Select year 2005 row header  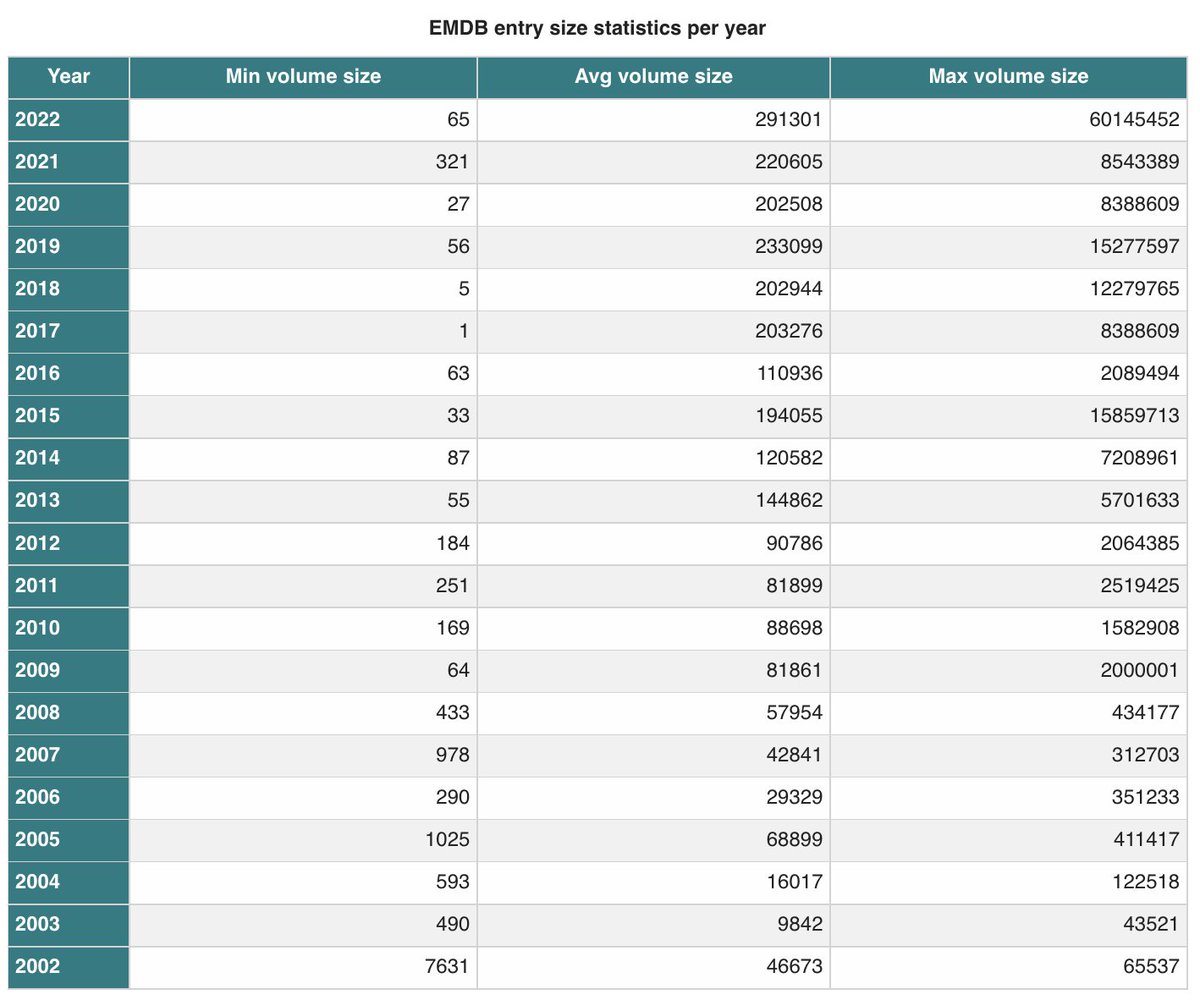coord(69,840)
